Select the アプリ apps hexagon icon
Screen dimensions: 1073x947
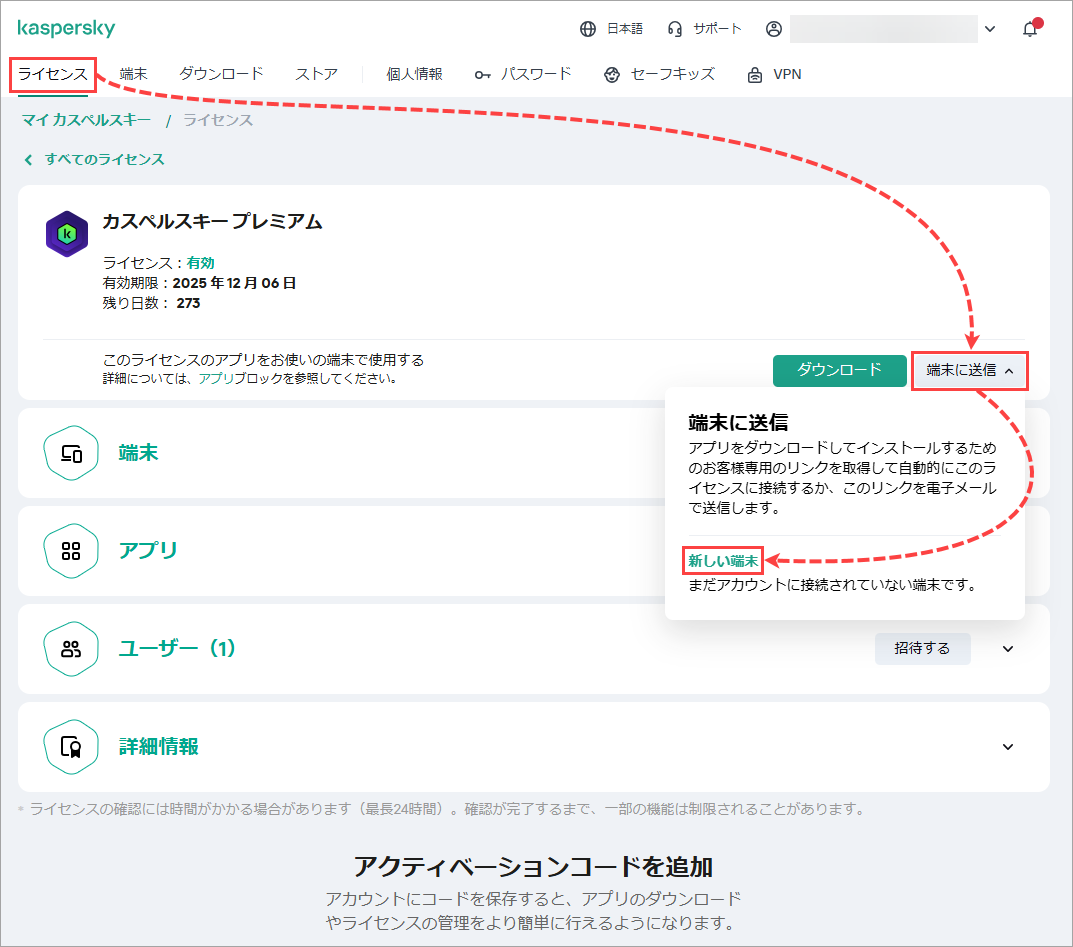(70, 551)
